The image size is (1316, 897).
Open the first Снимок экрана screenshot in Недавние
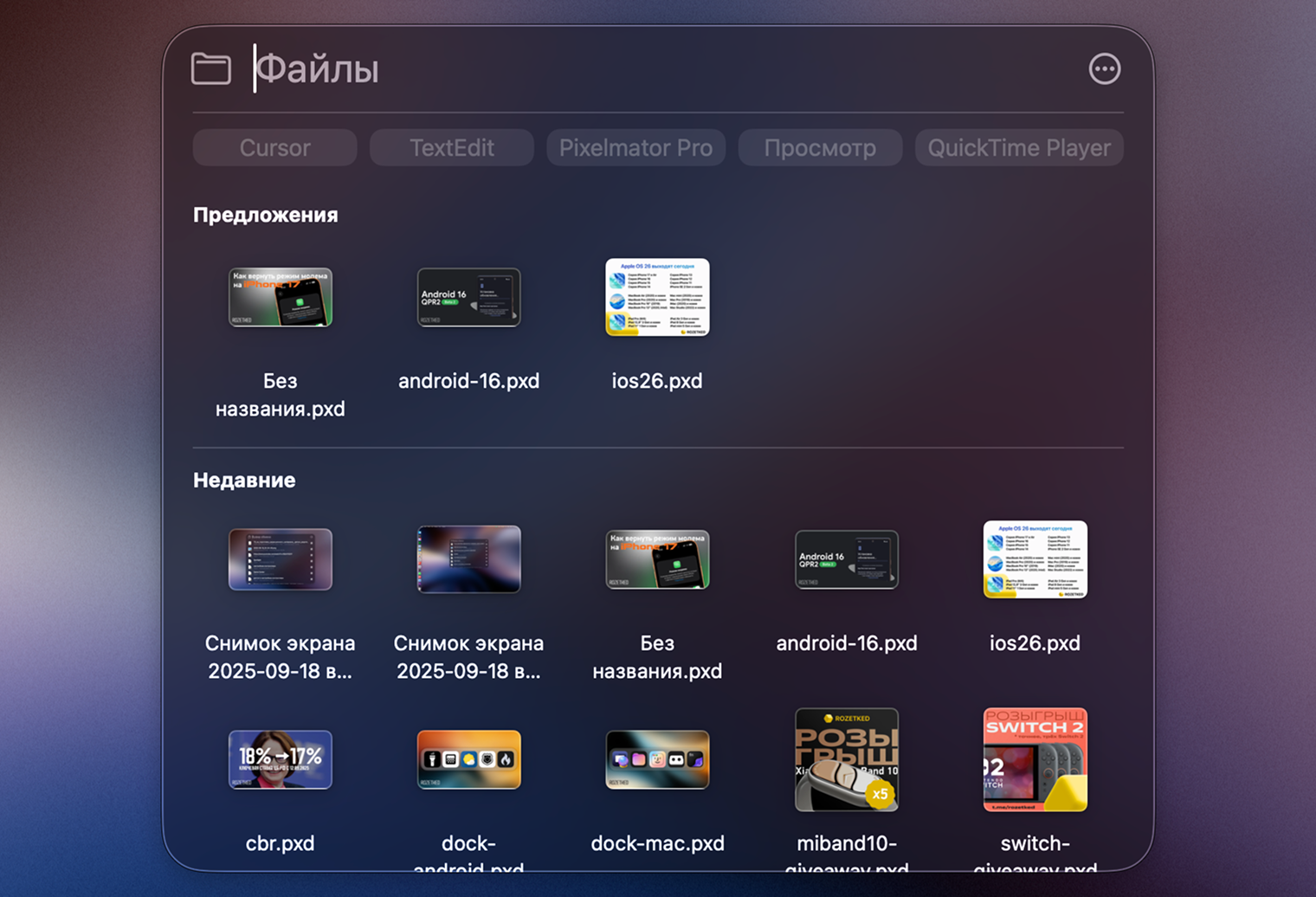pos(280,559)
